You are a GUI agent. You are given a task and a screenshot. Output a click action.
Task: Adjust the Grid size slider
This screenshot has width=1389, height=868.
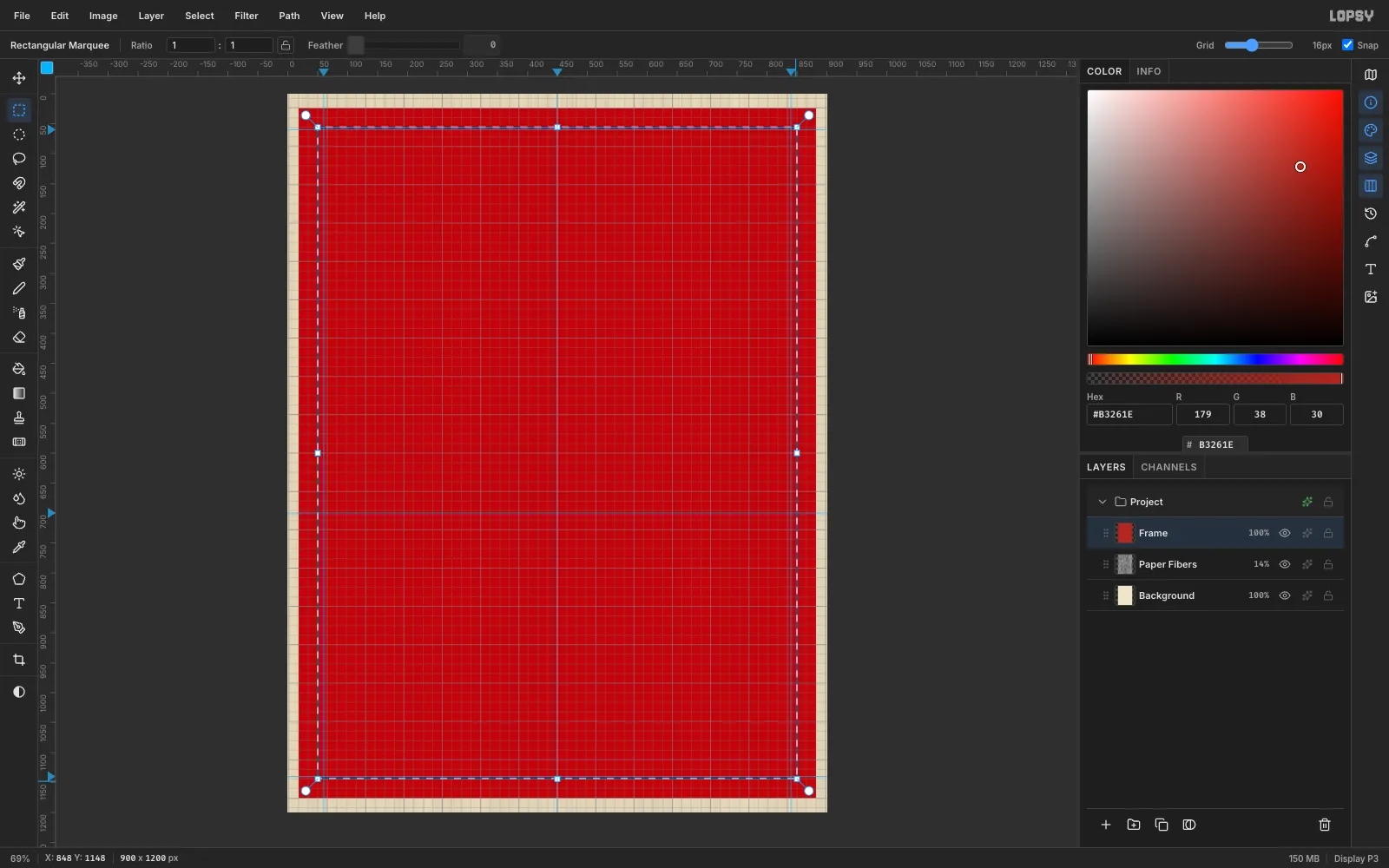[x=1259, y=45]
